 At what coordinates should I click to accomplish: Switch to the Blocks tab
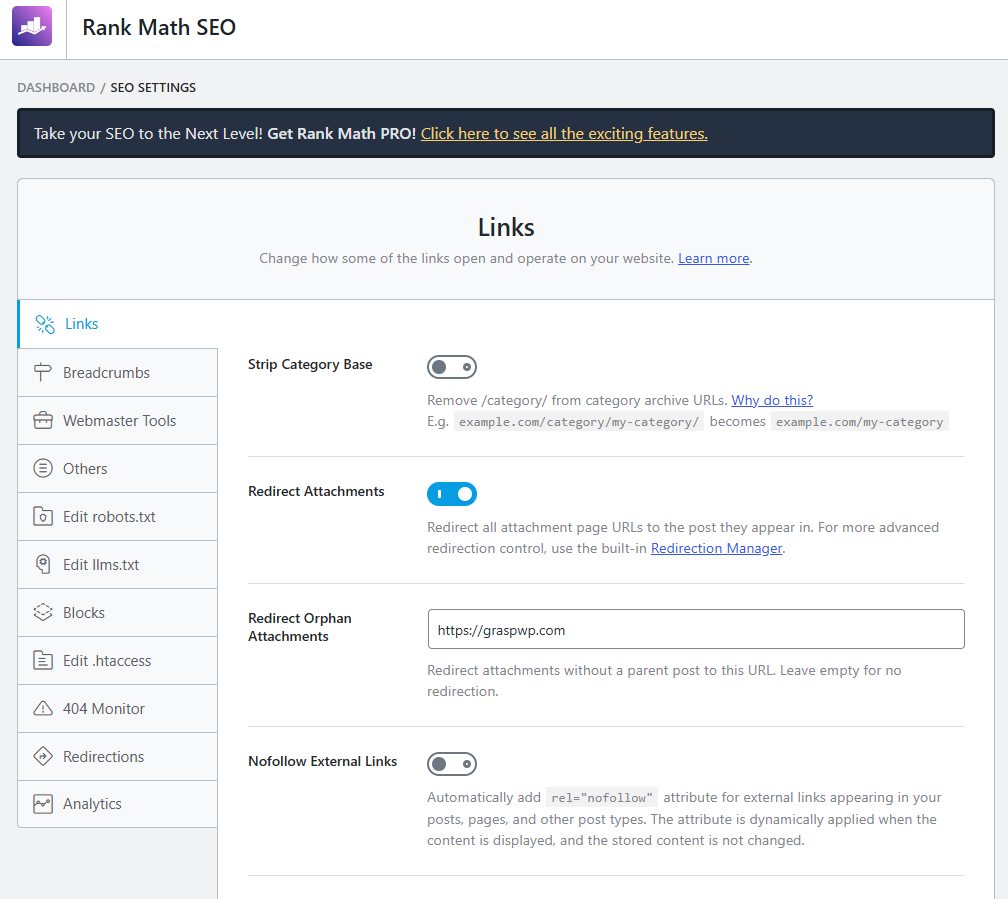click(118, 612)
